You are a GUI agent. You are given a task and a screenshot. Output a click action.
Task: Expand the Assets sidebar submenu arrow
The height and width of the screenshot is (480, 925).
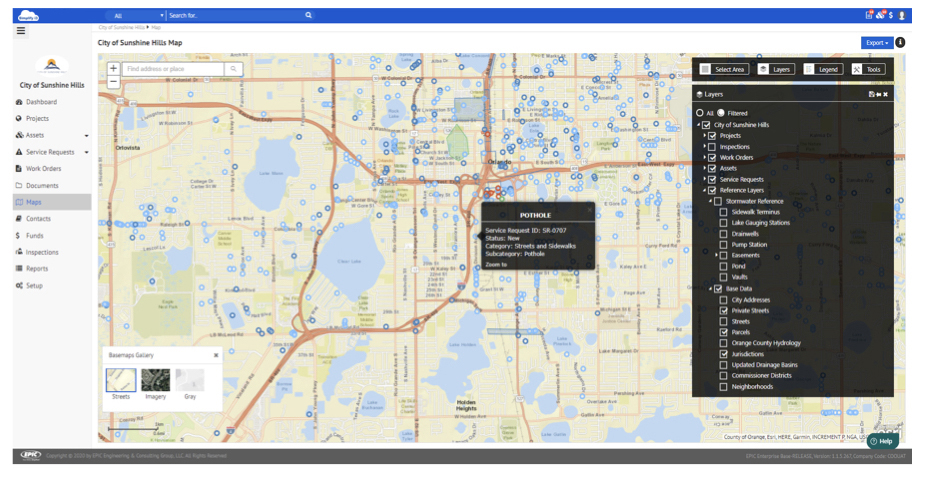[86, 135]
